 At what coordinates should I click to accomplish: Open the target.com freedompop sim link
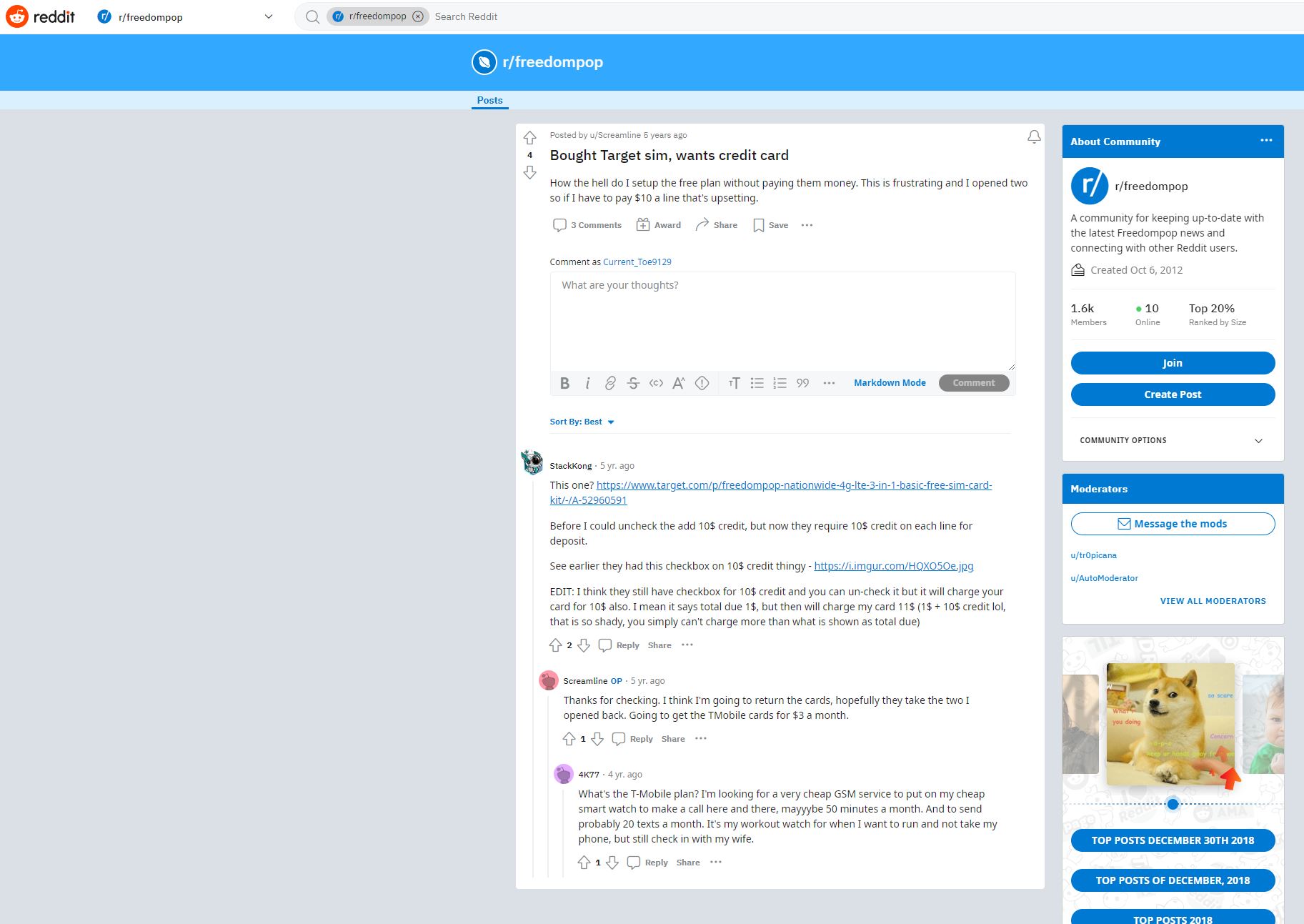(x=770, y=492)
